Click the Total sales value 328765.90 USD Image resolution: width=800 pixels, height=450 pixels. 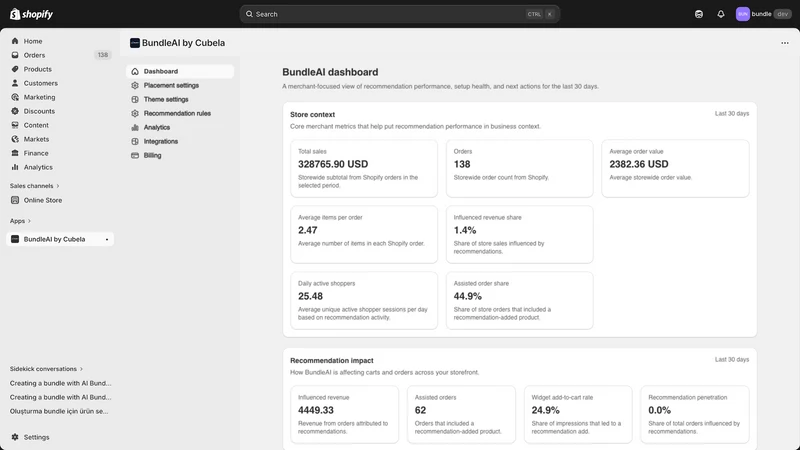point(333,164)
